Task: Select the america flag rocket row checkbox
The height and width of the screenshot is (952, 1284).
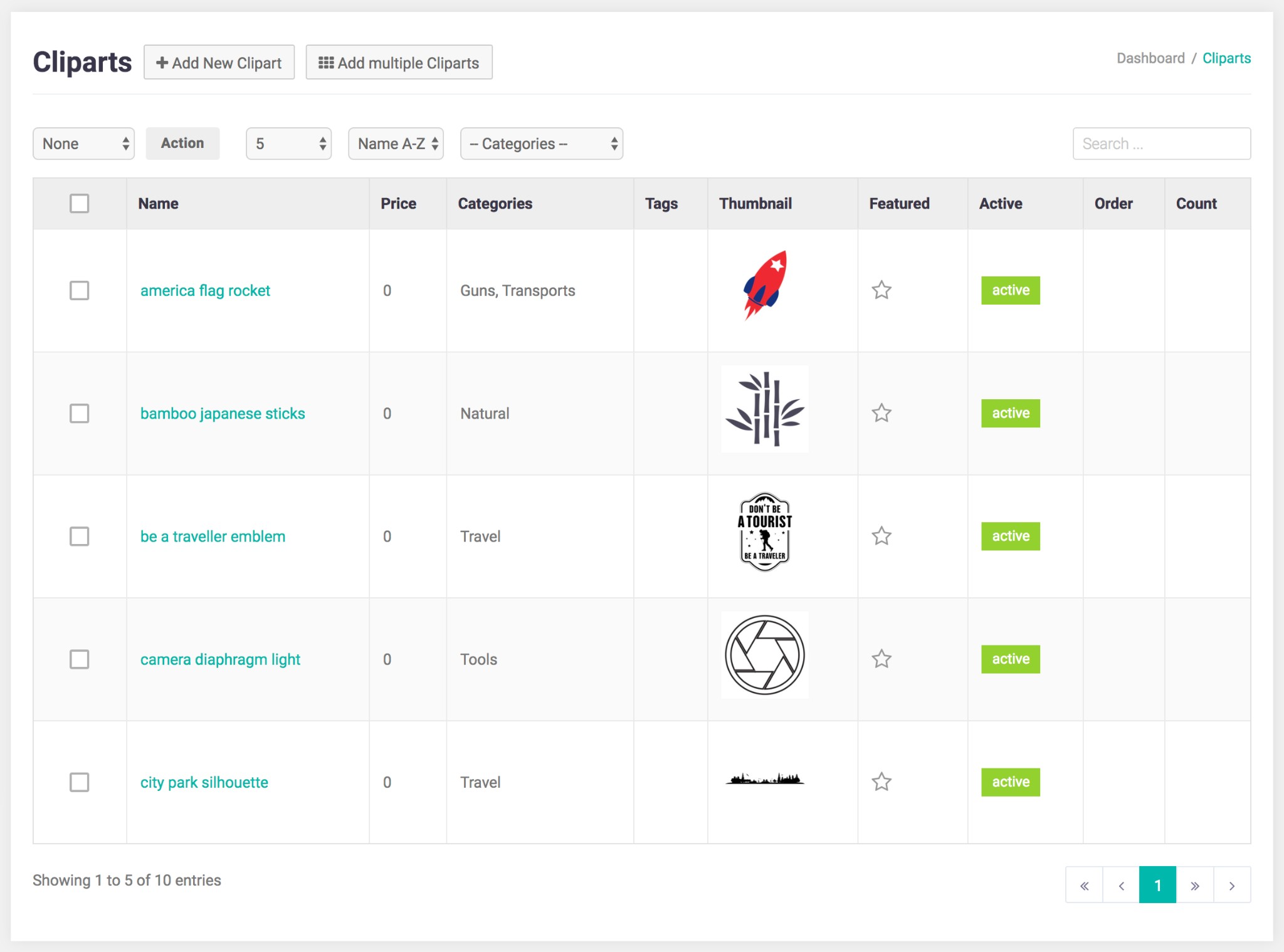Action: (80, 290)
